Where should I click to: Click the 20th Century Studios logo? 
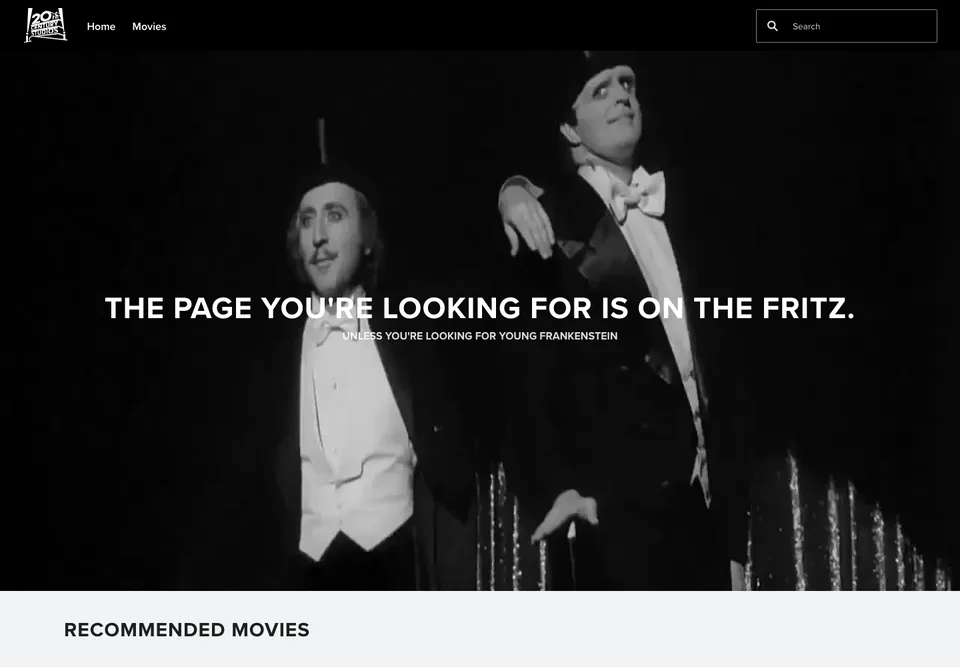[45, 25]
